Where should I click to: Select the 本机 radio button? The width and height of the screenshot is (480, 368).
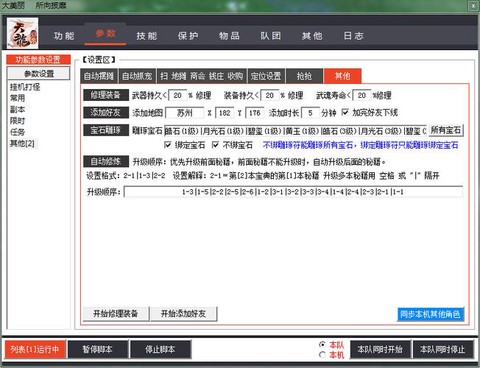(322, 355)
